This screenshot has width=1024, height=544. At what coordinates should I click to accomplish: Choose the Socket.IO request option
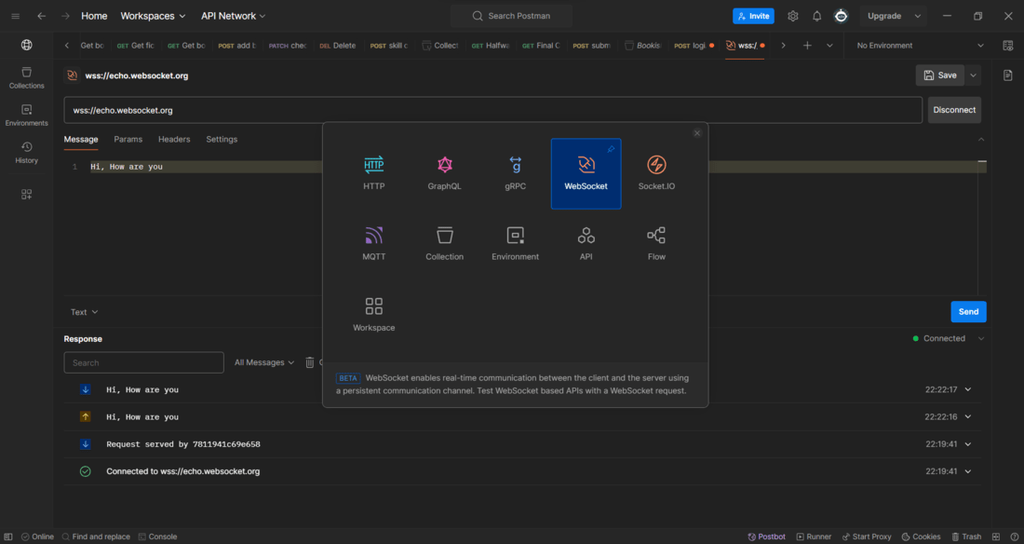point(656,173)
